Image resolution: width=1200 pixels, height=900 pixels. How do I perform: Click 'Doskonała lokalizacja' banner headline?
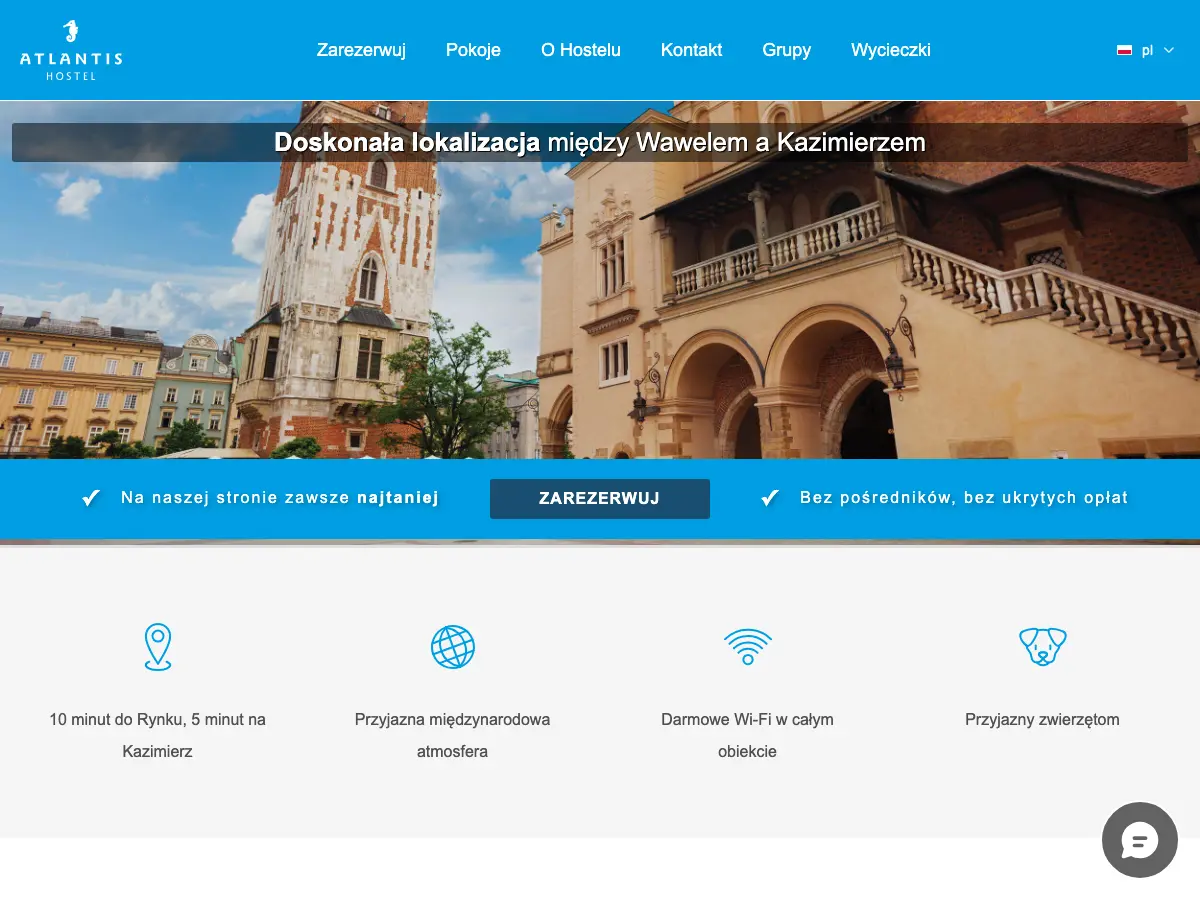(x=600, y=142)
